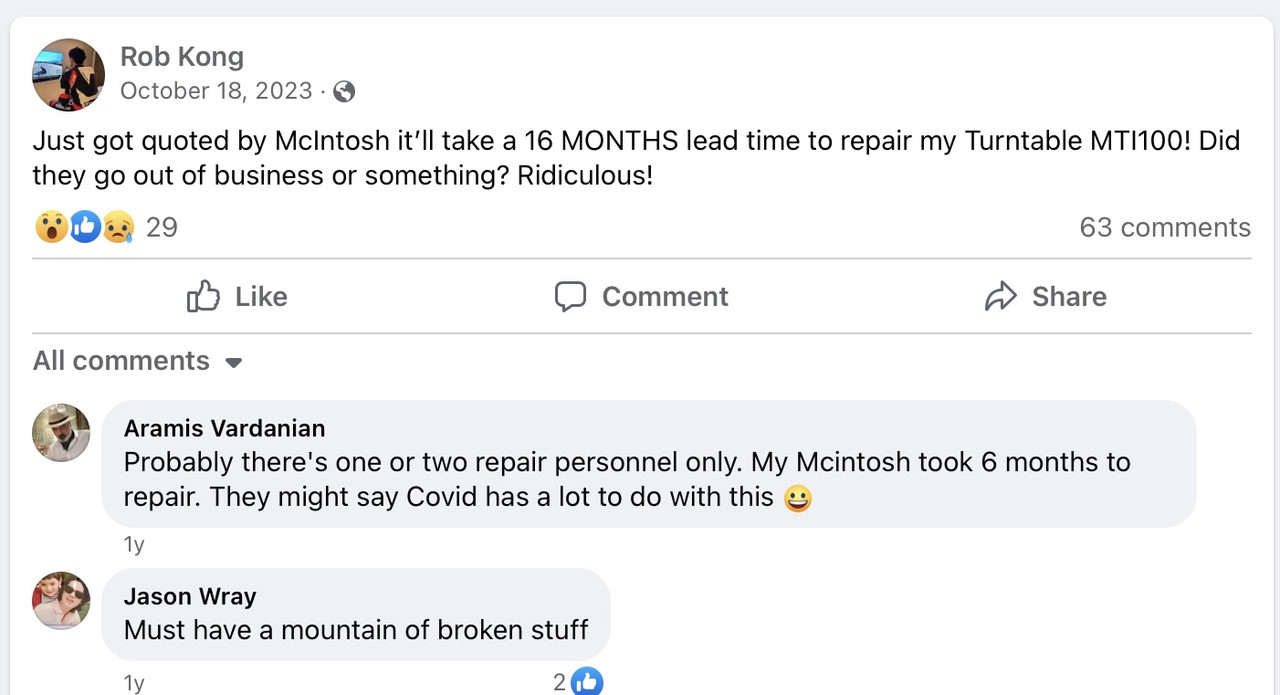The height and width of the screenshot is (695, 1280).
Task: Click the public globe privacy icon
Action: click(344, 91)
